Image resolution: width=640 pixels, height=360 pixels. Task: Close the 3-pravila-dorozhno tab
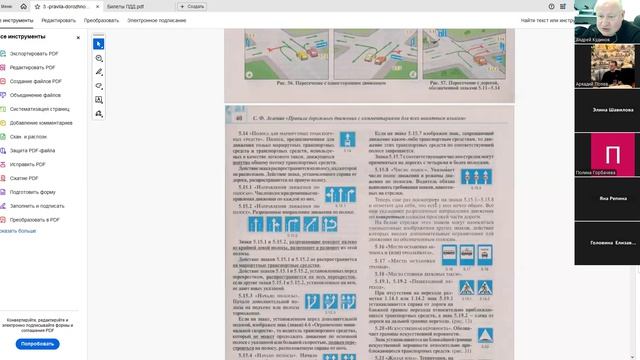click(x=98, y=7)
